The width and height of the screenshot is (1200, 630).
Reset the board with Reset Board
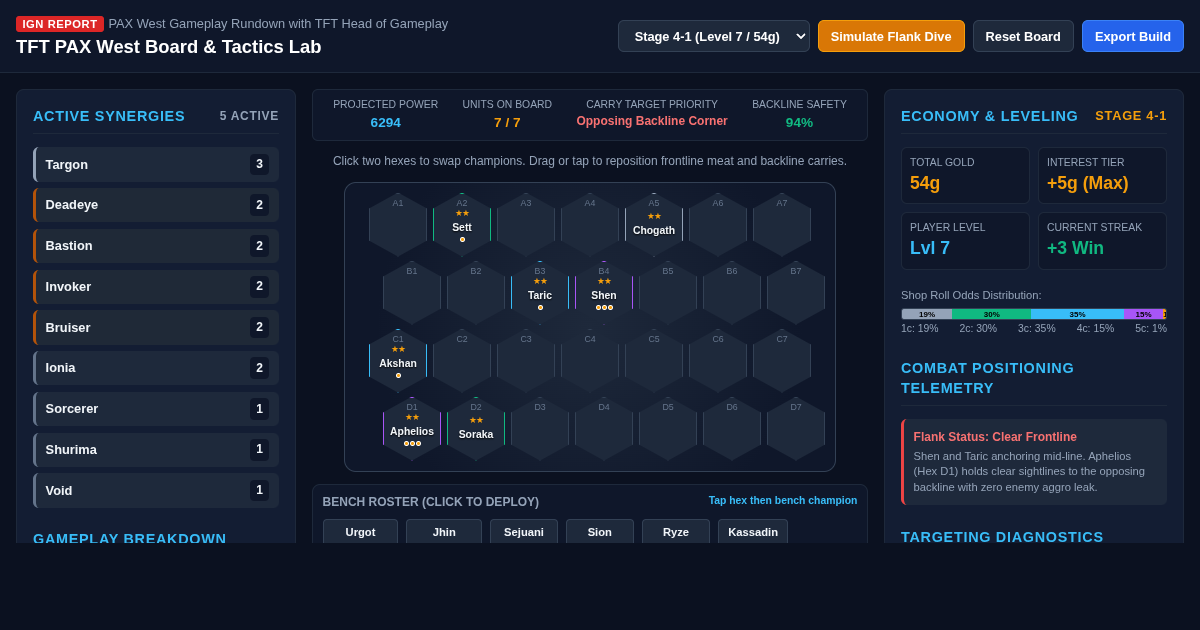coord(1023,36)
